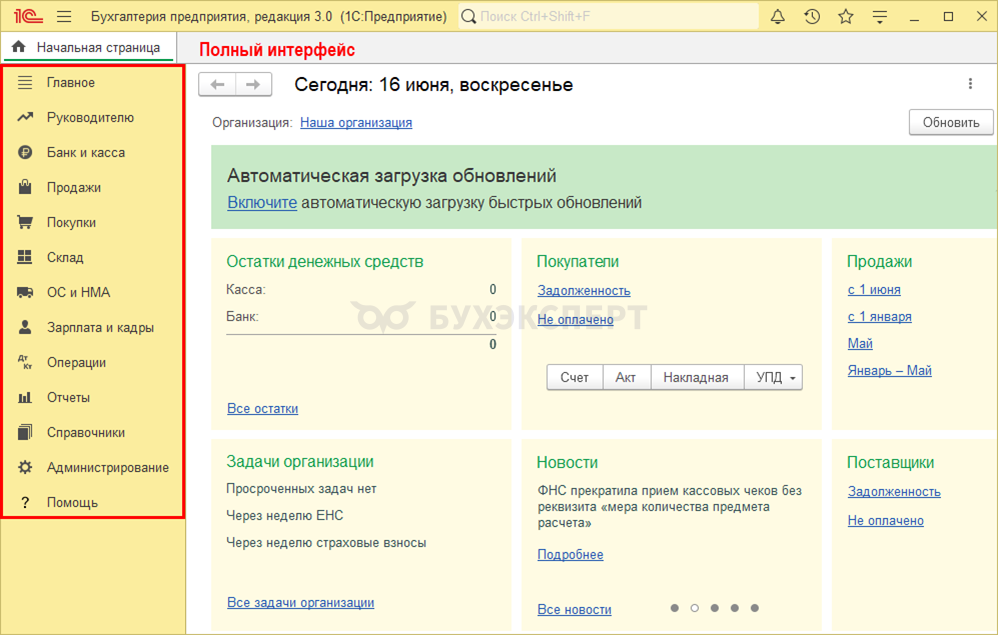Click the Включите link for auto updates
The width and height of the screenshot is (998, 635).
(262, 202)
